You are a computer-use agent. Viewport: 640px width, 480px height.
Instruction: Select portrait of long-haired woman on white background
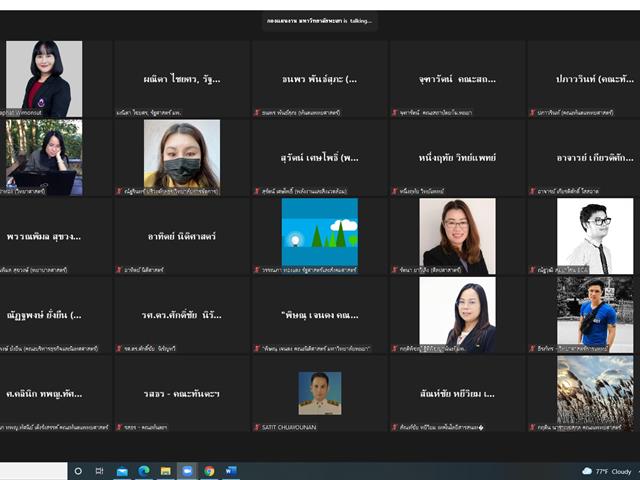pyautogui.click(x=458, y=315)
